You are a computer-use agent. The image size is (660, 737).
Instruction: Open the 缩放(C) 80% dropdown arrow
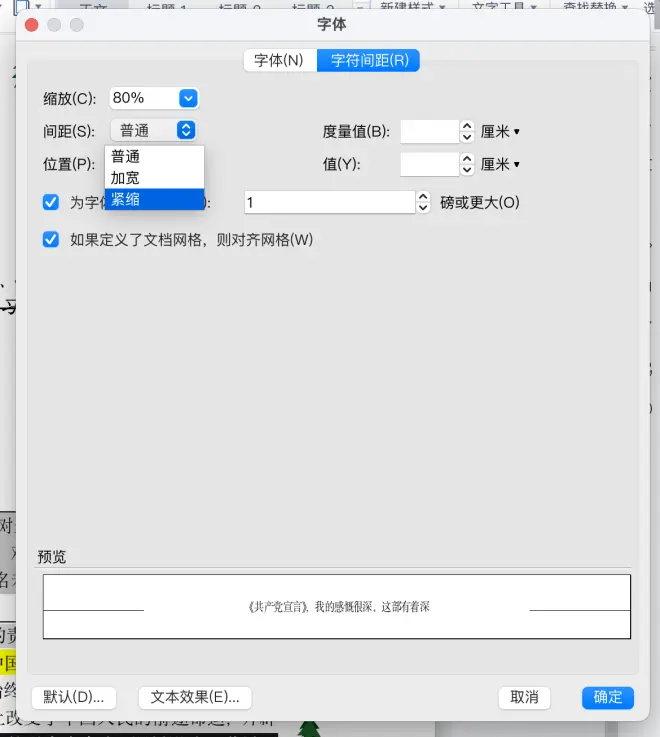(x=189, y=98)
